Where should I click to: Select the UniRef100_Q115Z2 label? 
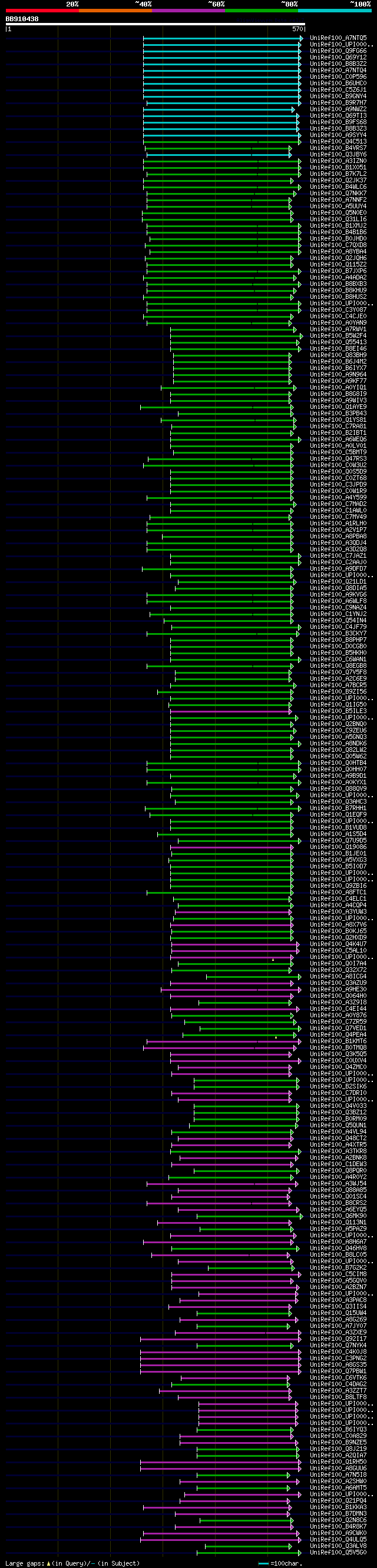[x=338, y=265]
